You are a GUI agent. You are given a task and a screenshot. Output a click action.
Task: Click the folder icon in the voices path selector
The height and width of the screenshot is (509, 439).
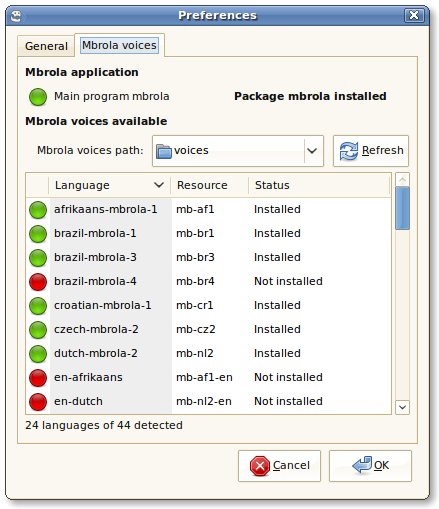pos(164,151)
